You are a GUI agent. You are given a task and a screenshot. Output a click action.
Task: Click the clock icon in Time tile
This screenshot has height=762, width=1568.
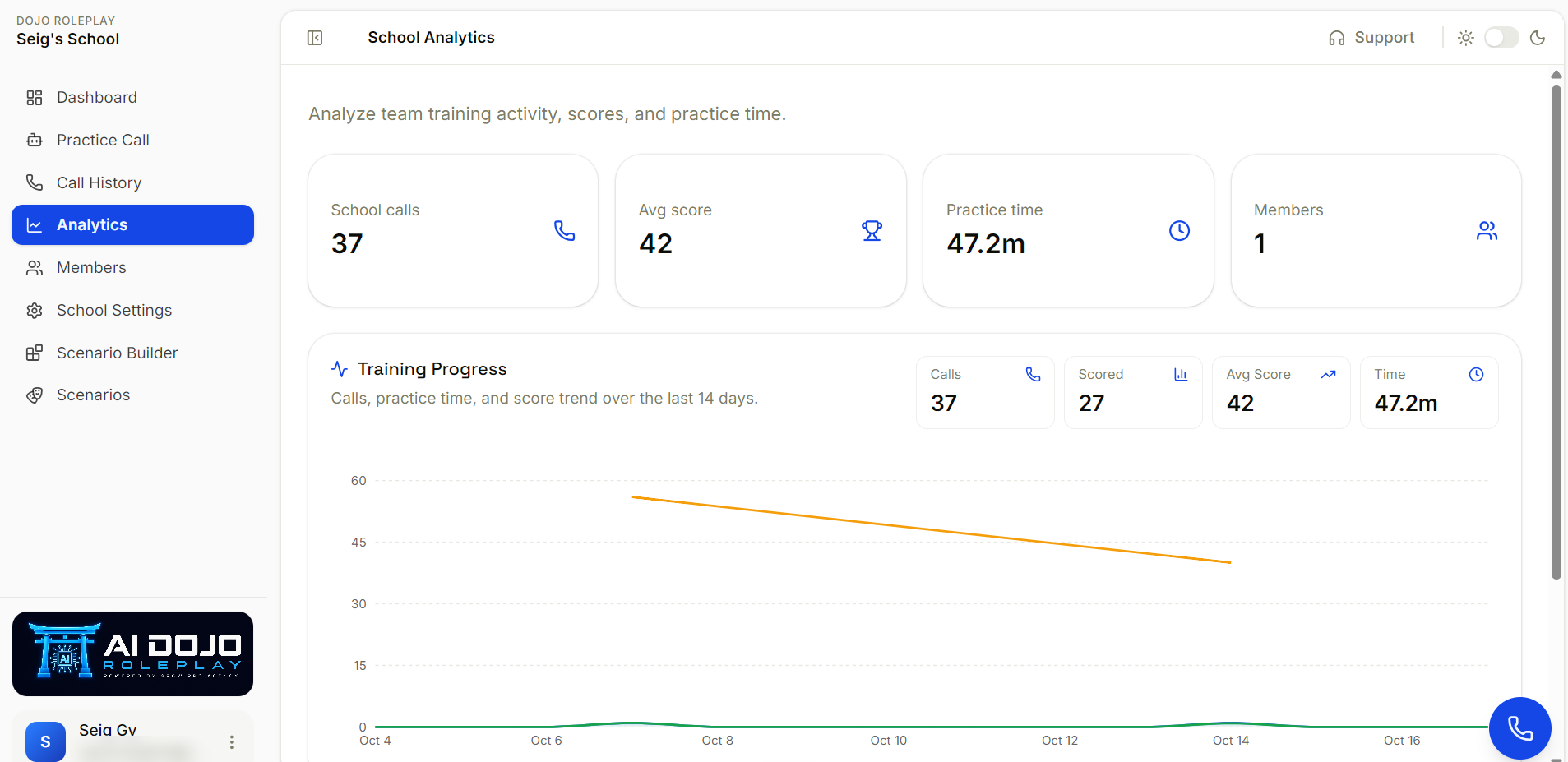1477,375
